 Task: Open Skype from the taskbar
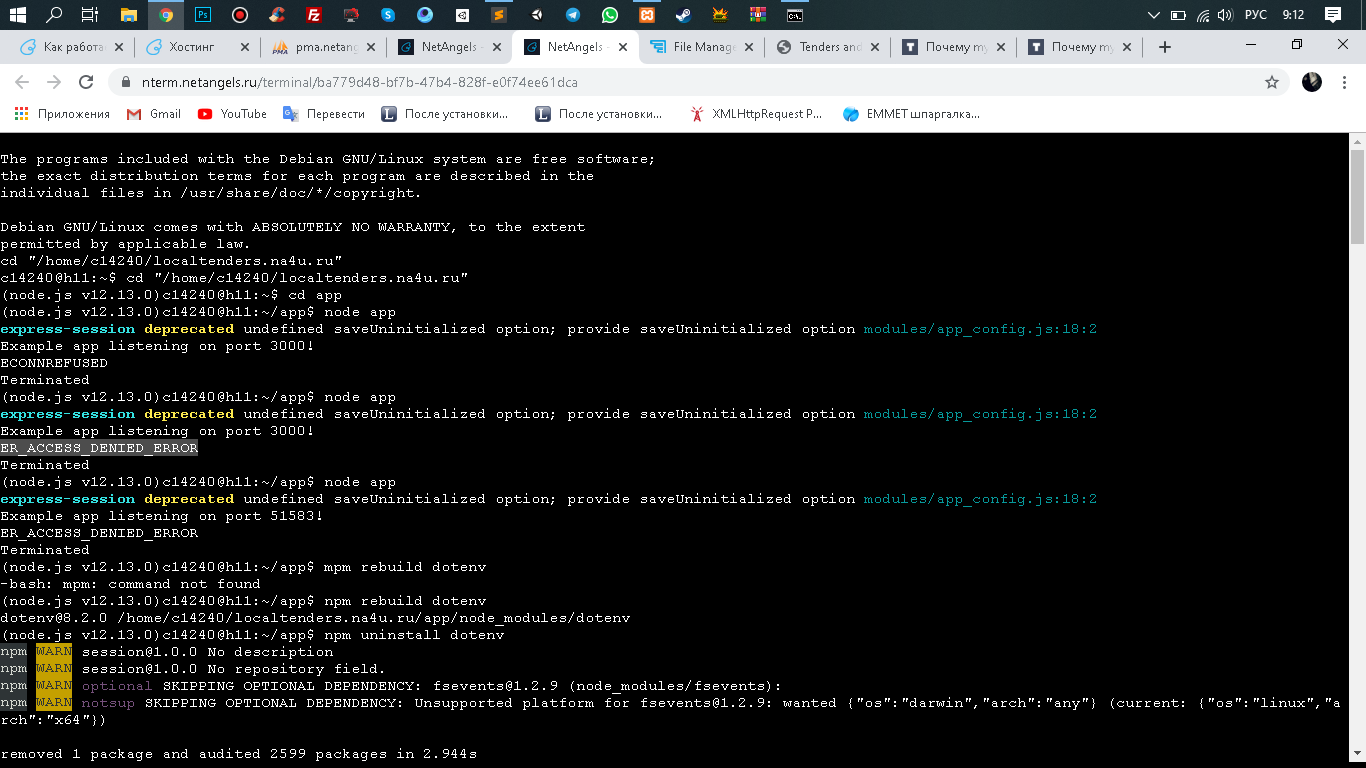pyautogui.click(x=388, y=15)
